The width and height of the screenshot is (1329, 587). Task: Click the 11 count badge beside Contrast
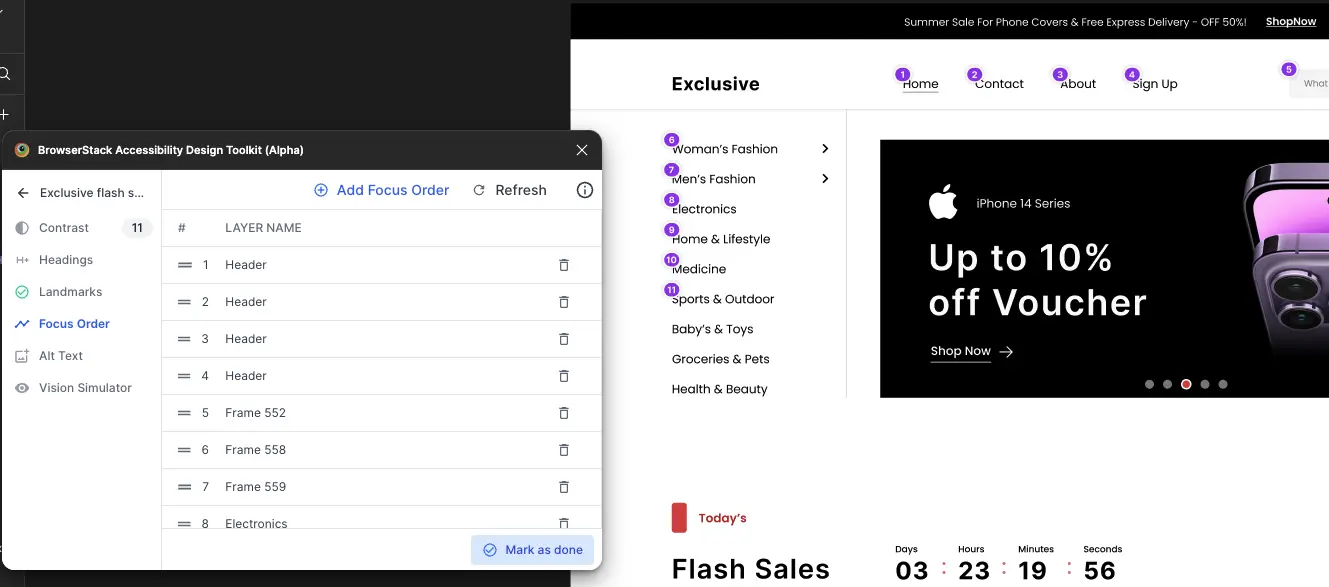[137, 228]
